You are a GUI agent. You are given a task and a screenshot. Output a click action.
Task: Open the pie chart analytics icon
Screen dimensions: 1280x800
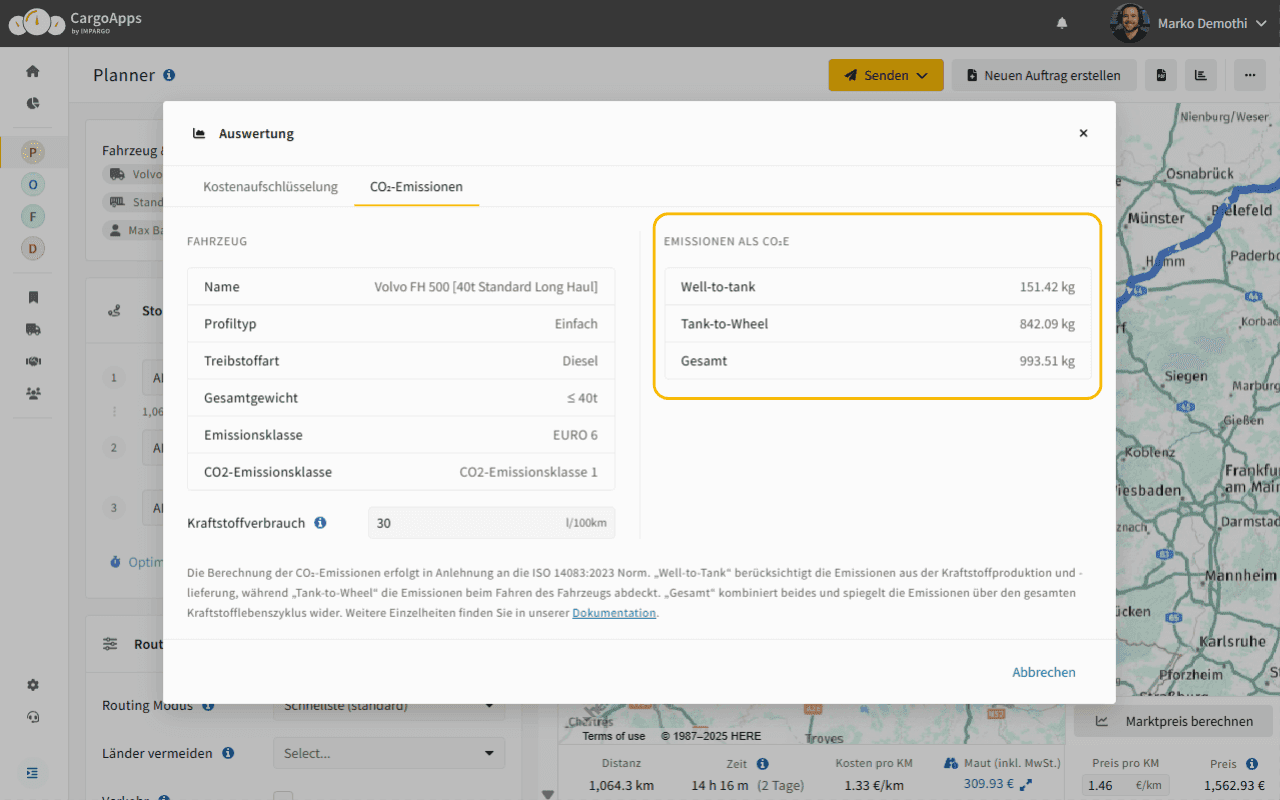(33, 103)
